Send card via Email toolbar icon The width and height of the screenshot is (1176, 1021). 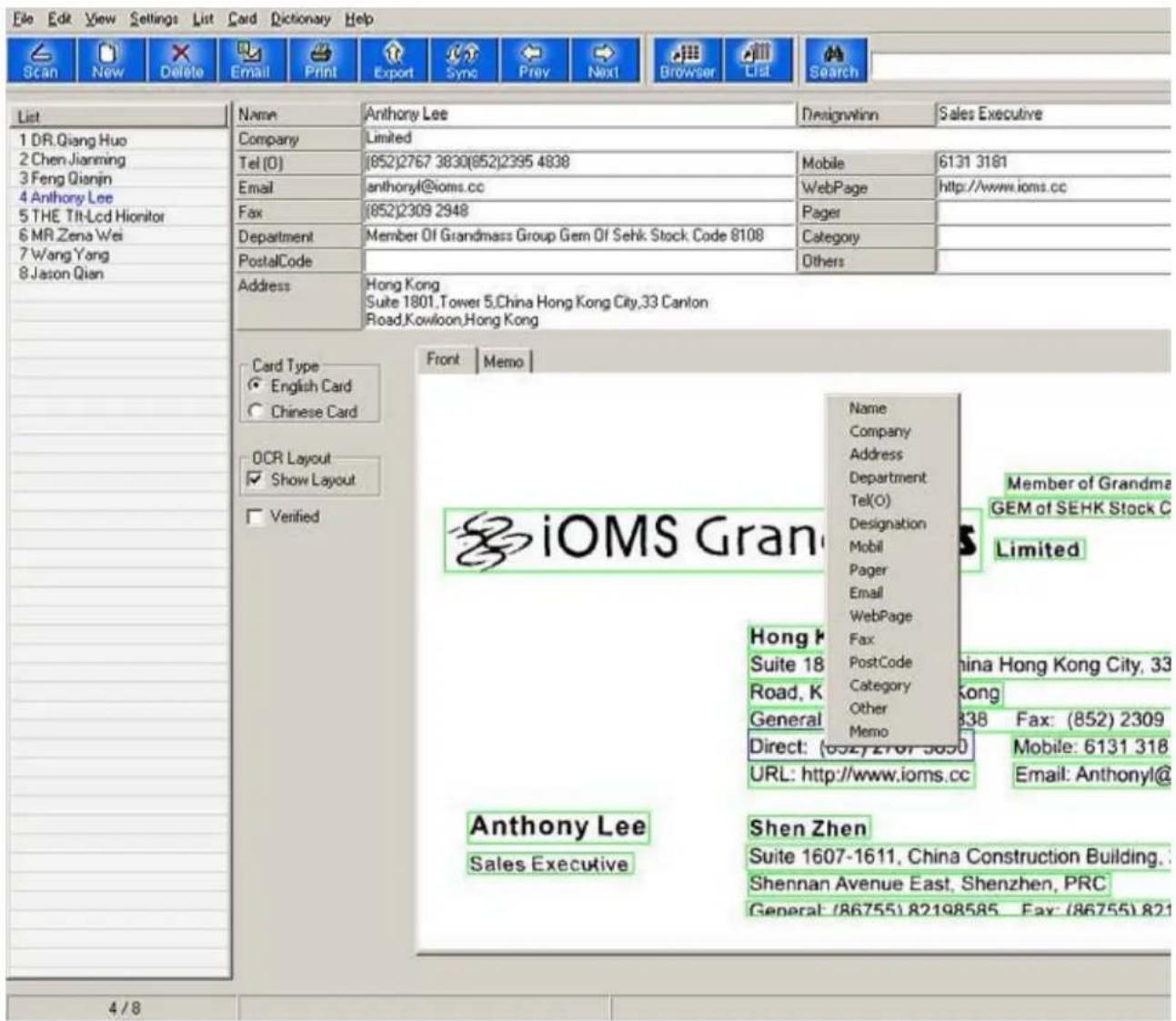[250, 61]
